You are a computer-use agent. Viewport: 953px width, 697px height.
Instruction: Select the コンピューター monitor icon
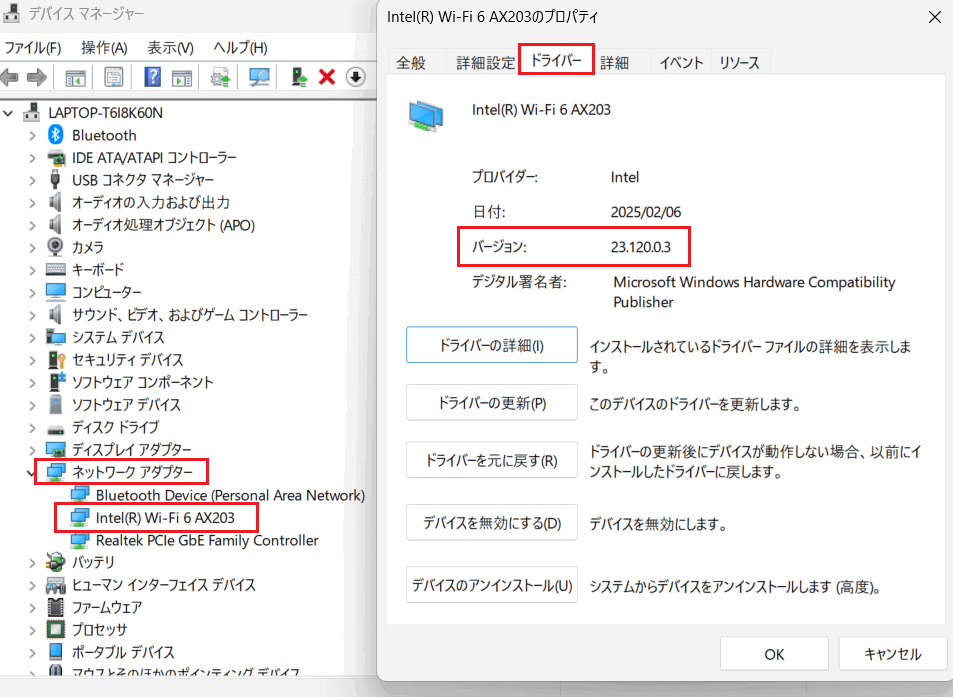coord(56,292)
